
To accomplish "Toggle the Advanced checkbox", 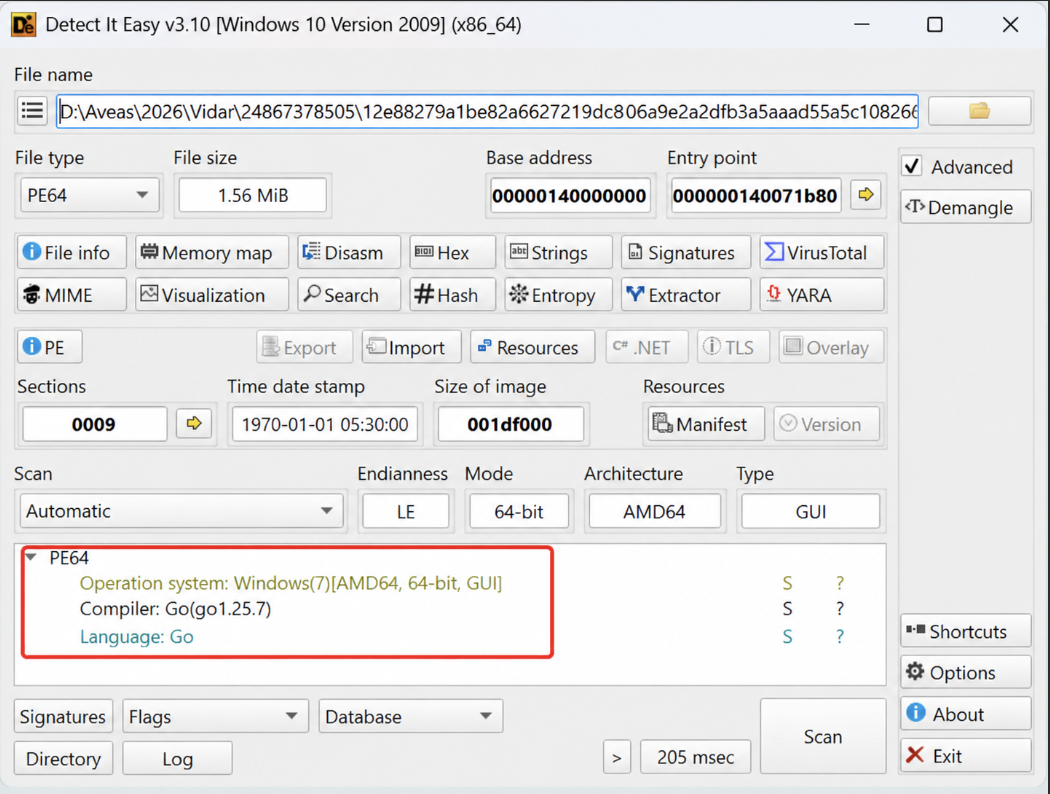I will click(913, 166).
